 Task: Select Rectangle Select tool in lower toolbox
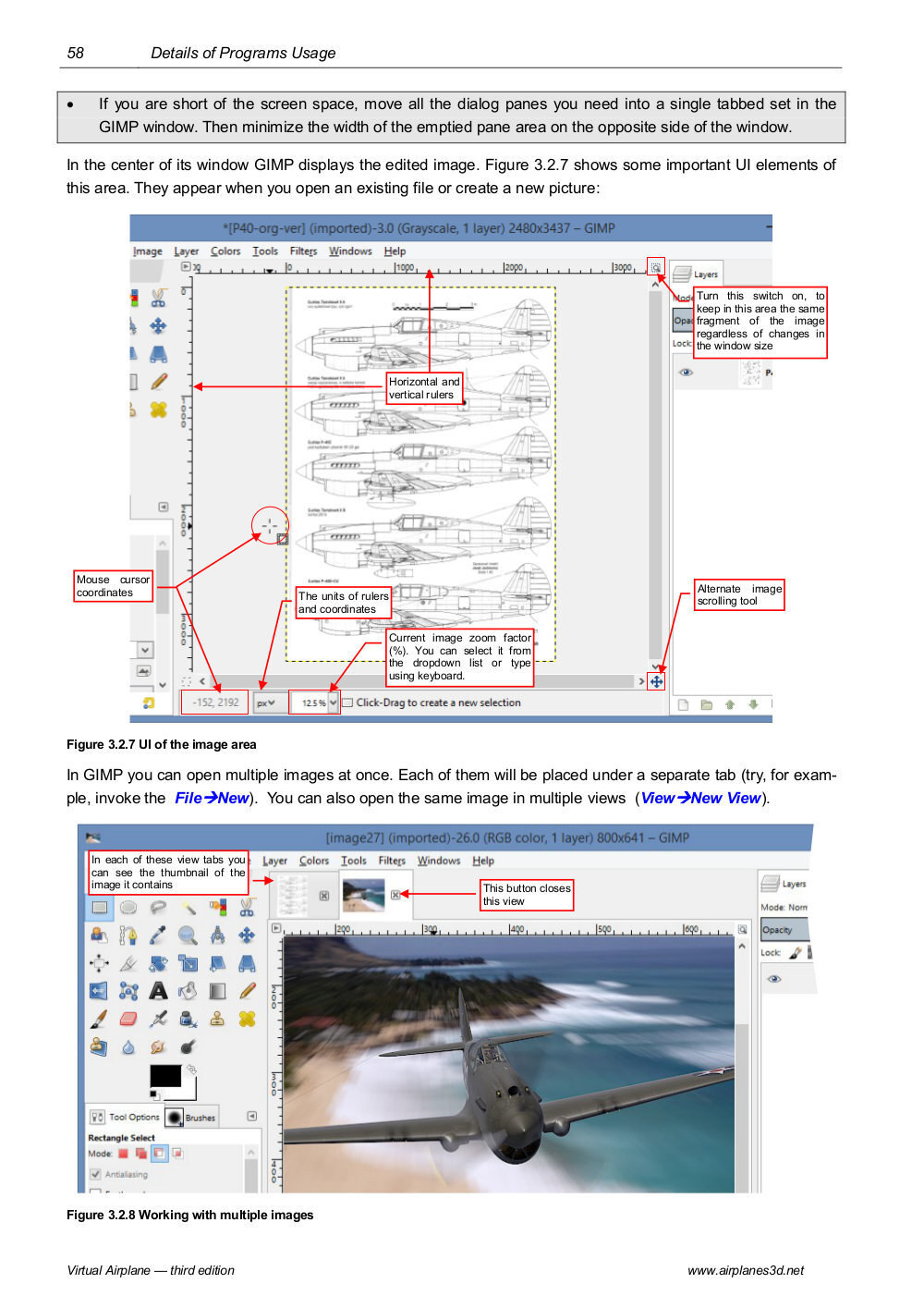tap(100, 908)
